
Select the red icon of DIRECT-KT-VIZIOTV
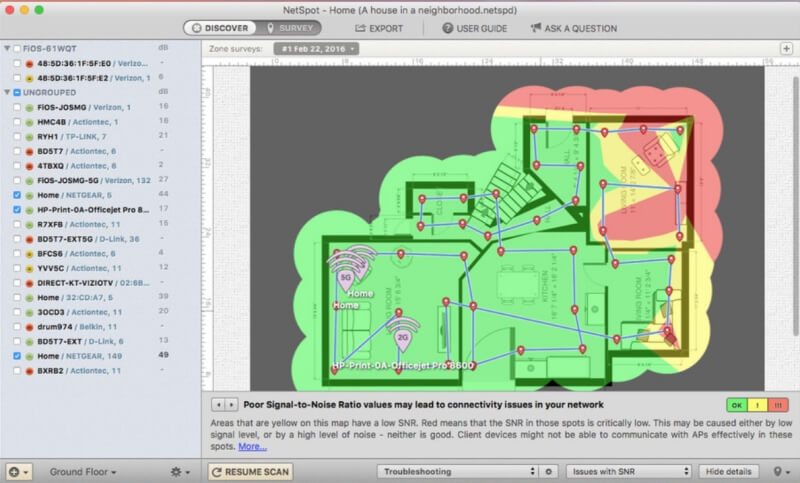(30, 283)
